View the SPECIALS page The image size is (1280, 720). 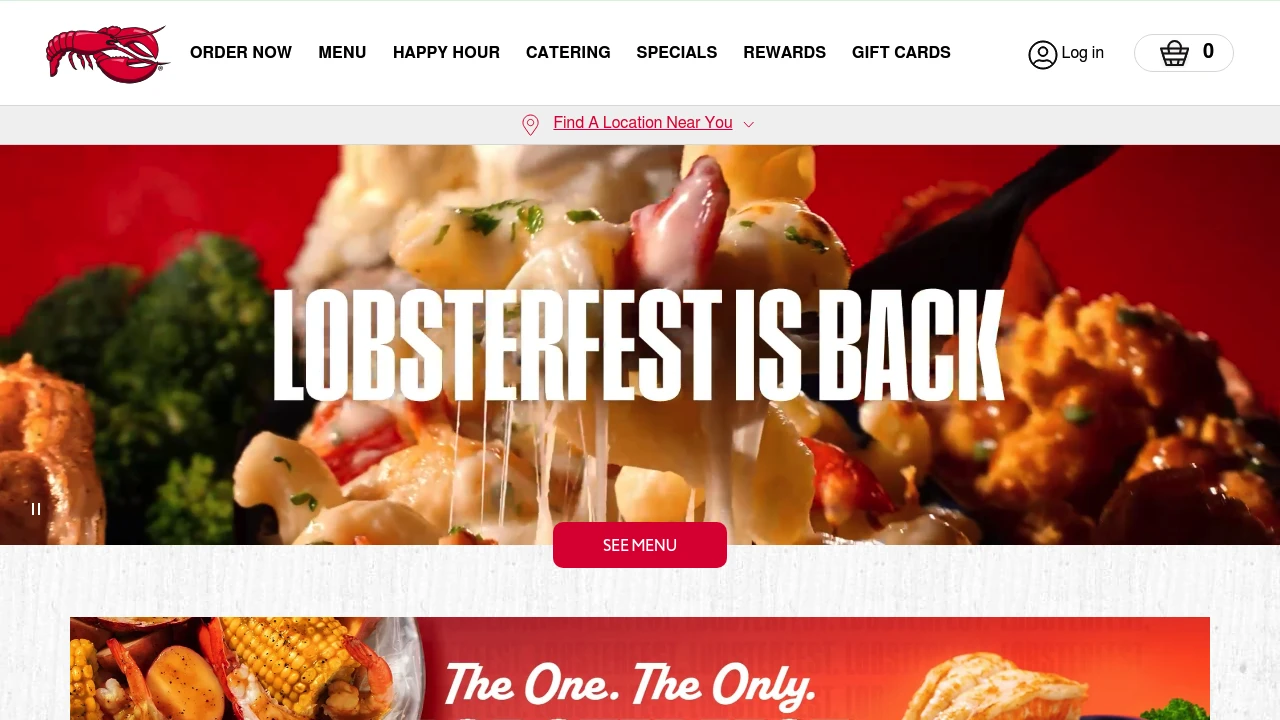point(677,53)
